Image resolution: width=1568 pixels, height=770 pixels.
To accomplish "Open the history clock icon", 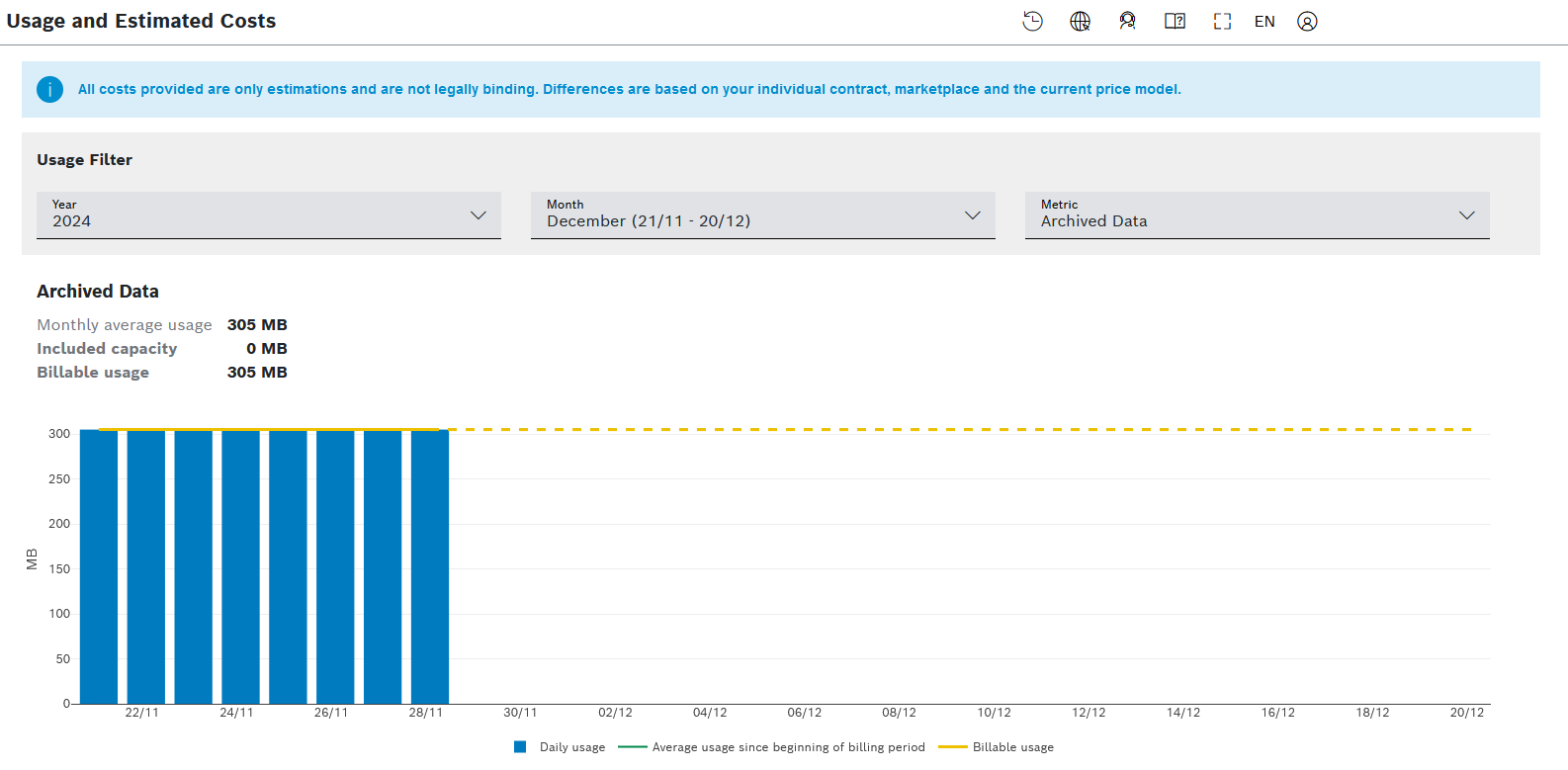I will (x=1032, y=21).
